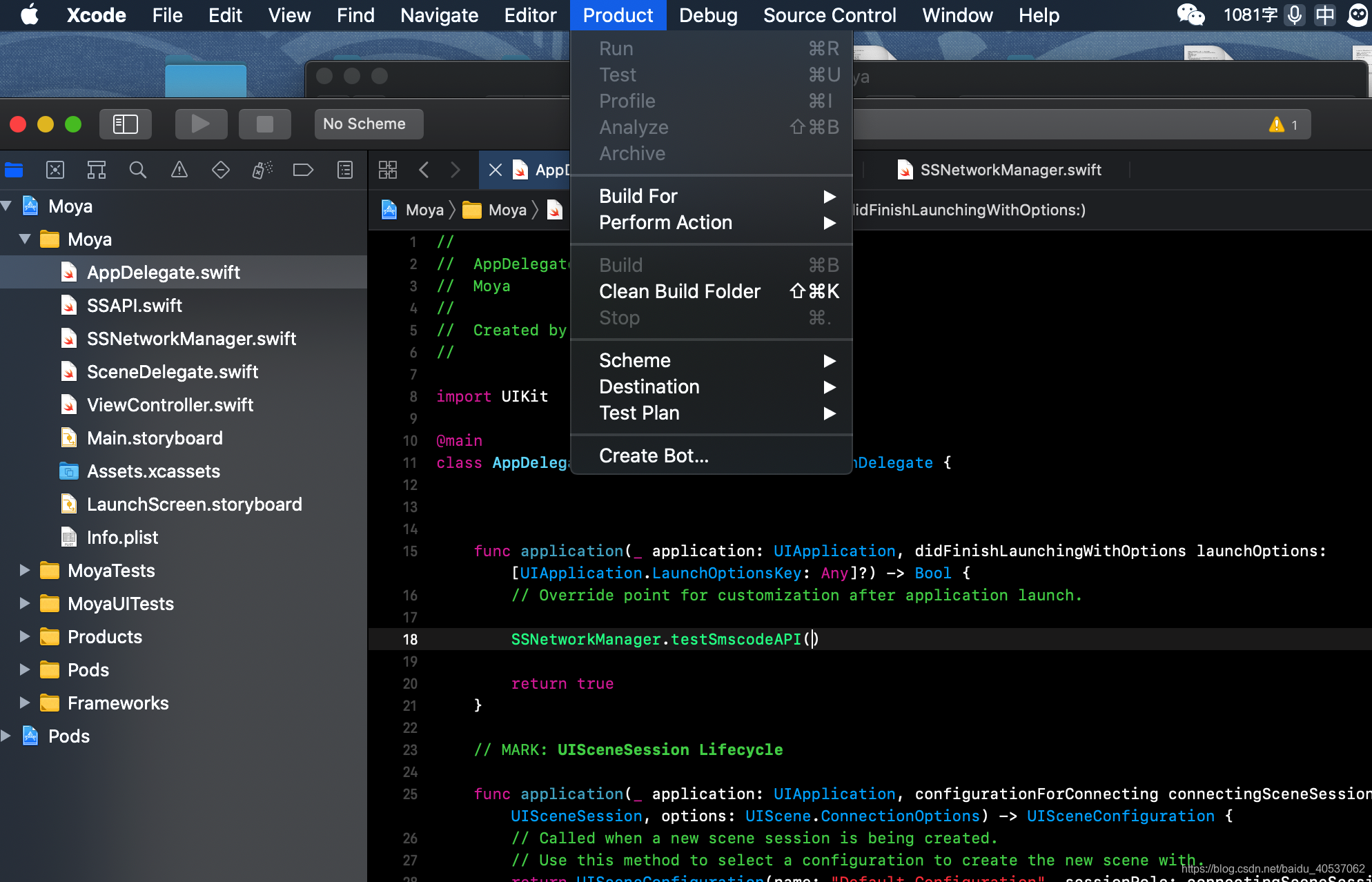This screenshot has width=1372, height=882.
Task: Click the back navigation arrow button
Action: pyautogui.click(x=423, y=170)
